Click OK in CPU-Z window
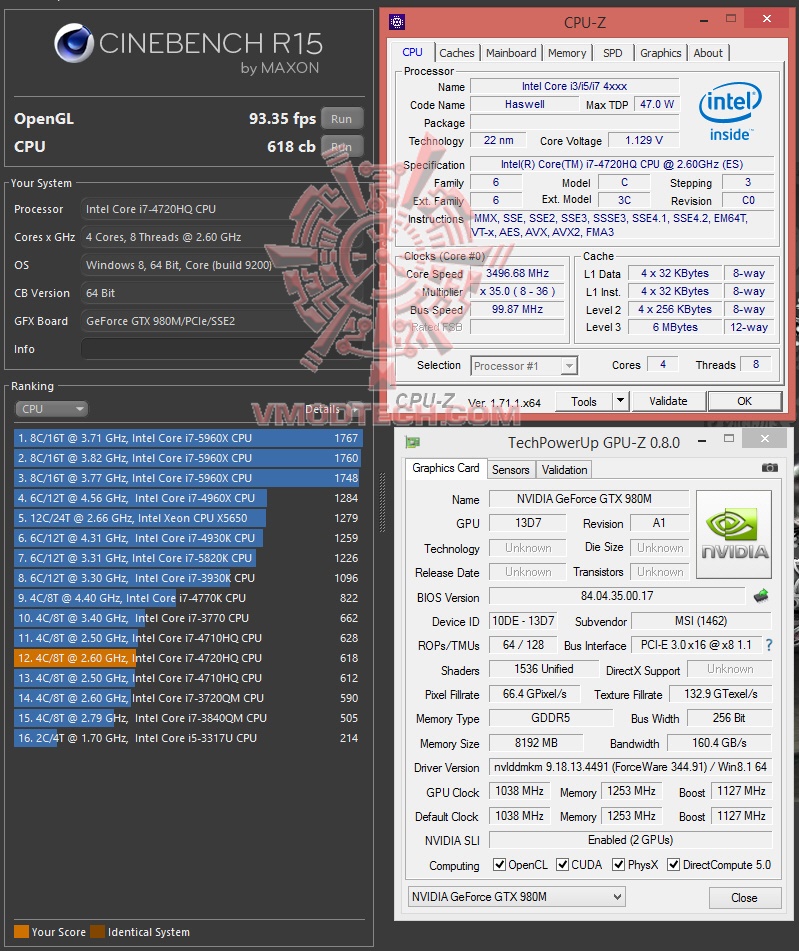799x951 pixels. click(x=744, y=401)
